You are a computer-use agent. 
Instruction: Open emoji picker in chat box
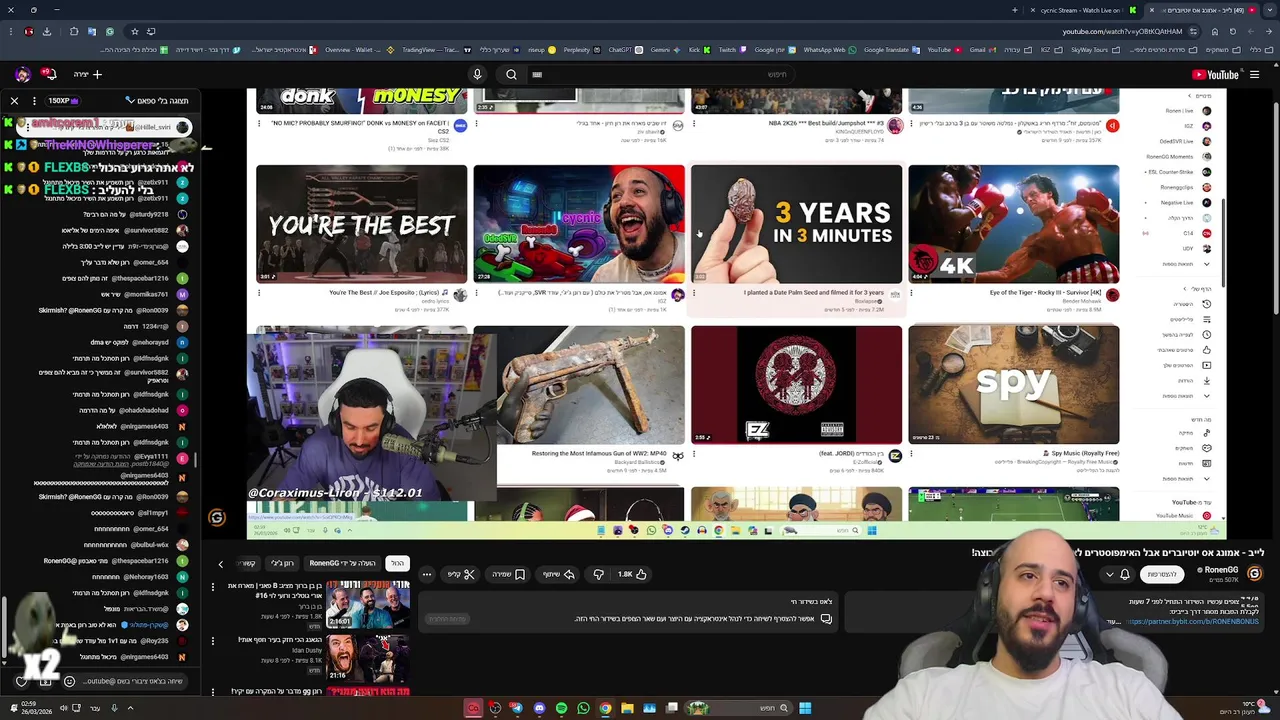click(x=69, y=681)
